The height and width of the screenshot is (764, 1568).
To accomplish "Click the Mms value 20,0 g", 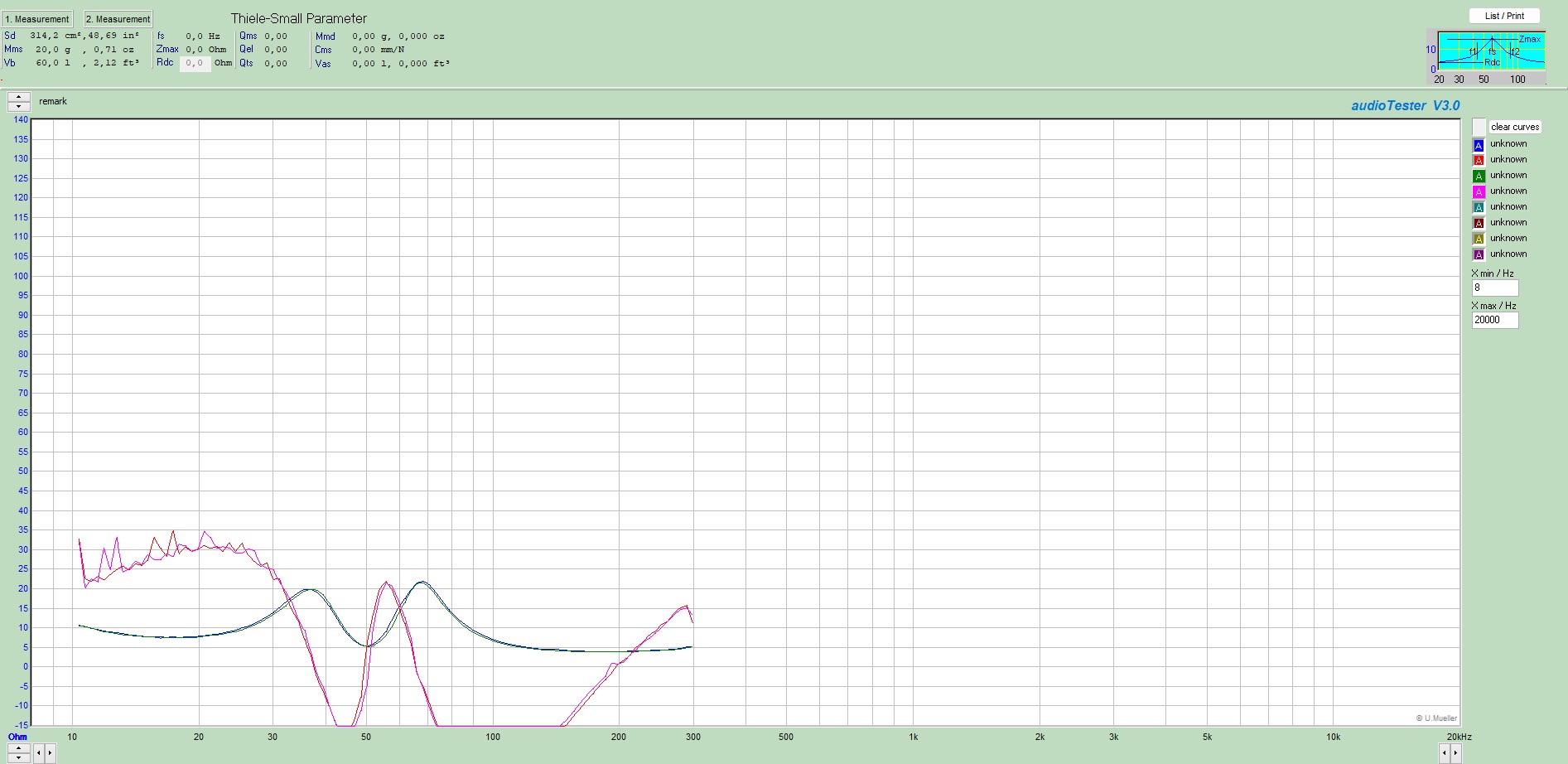I will tap(53, 50).
